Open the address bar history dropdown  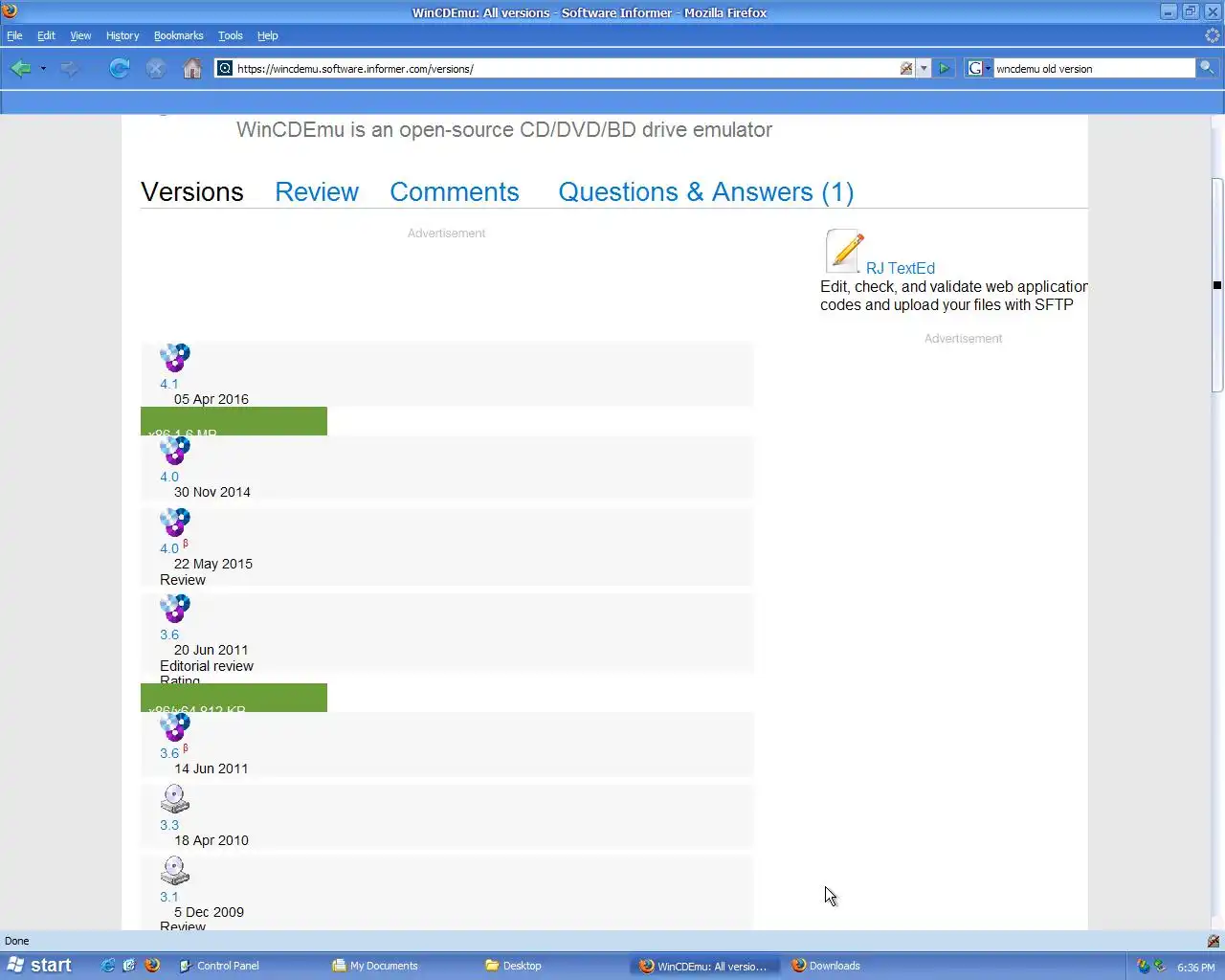[x=924, y=68]
